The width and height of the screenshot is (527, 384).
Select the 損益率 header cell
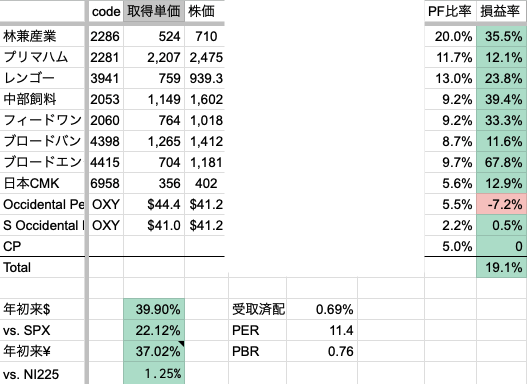501,11
